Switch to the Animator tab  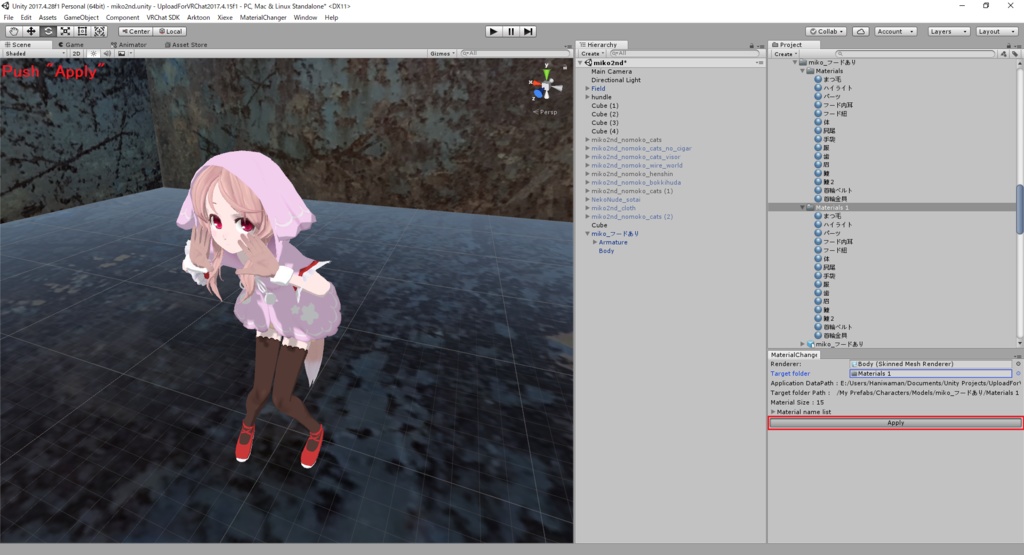(129, 45)
